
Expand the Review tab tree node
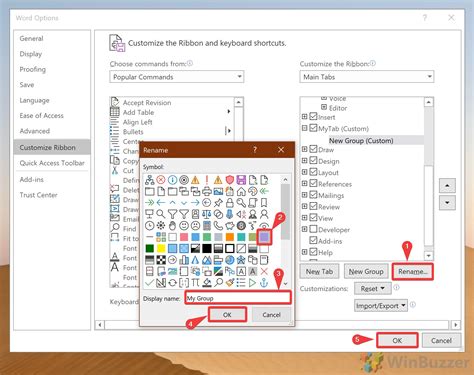point(304,206)
